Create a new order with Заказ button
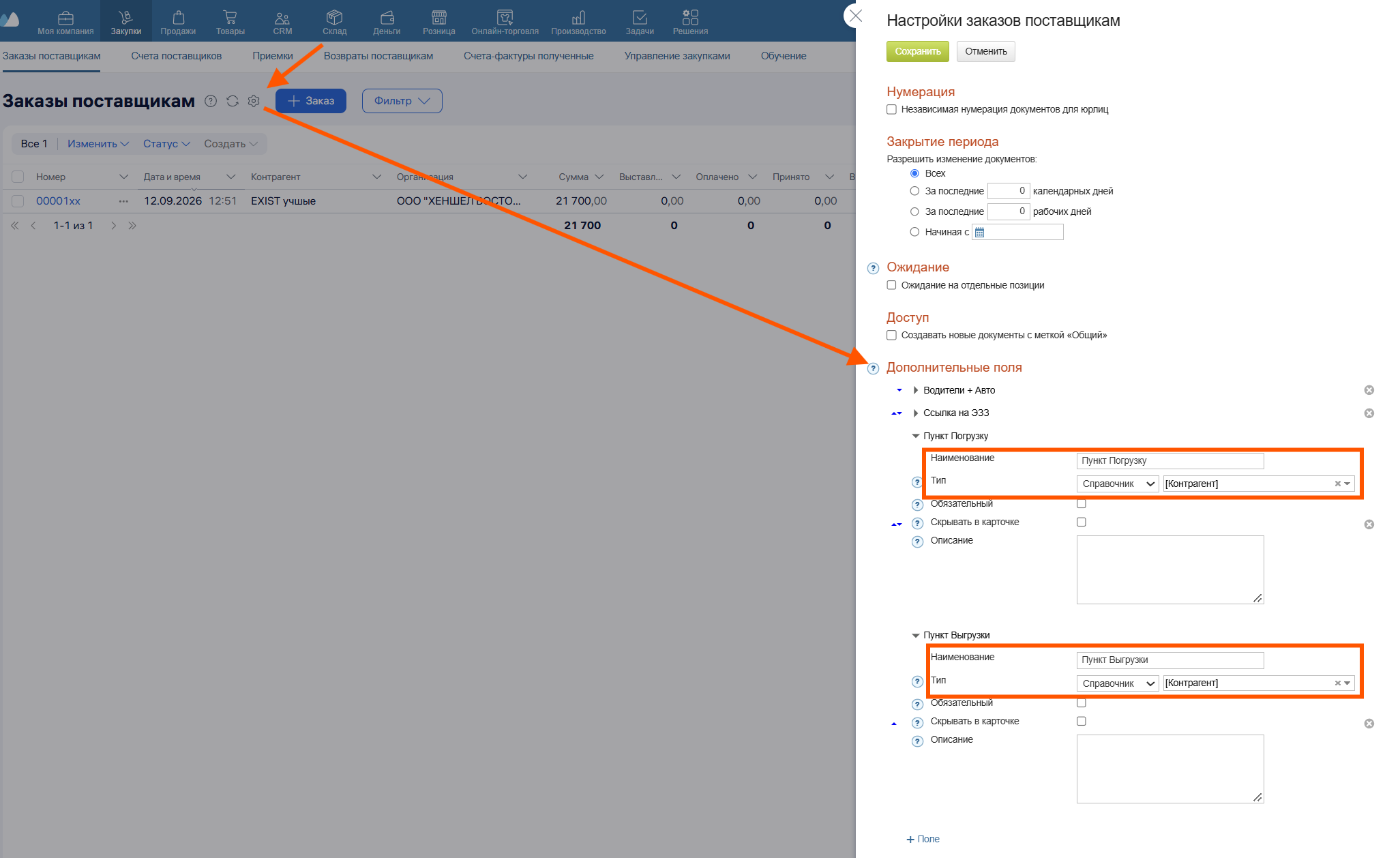Screen dimensions: 1400x858 click(x=311, y=101)
